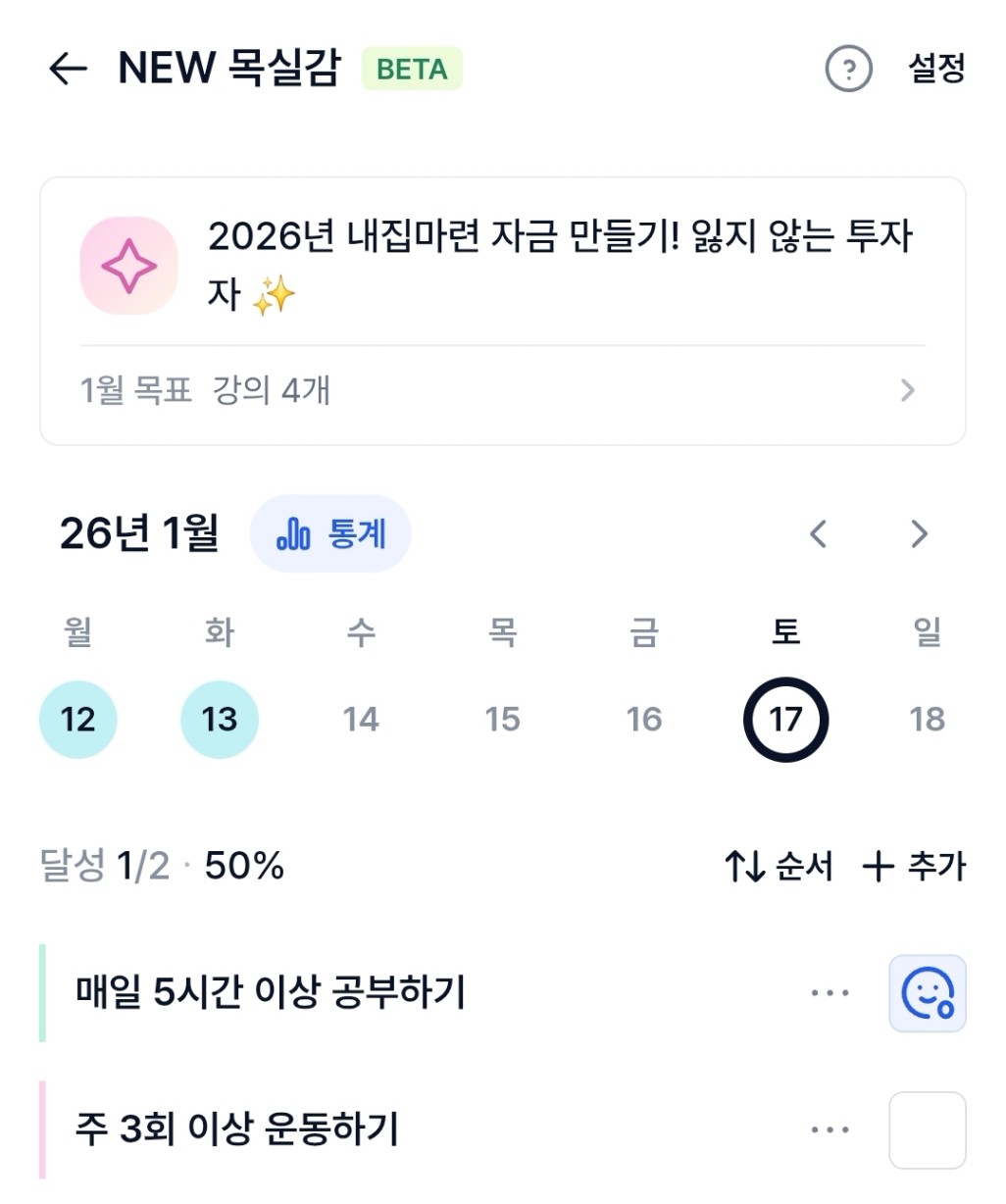This screenshot has height=1204, width=1006.
Task: Tap the 순서 sort order icon
Action: coord(745,866)
